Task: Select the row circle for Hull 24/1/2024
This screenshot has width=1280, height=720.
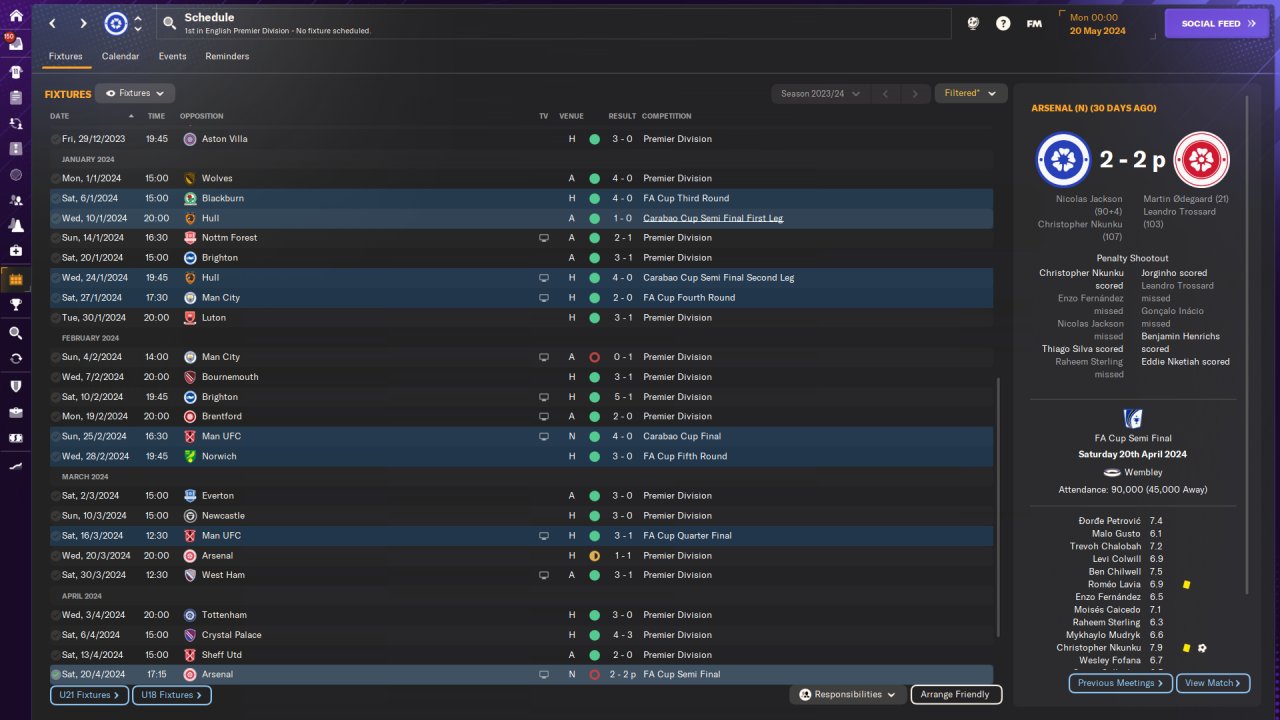Action: [x=56, y=278]
